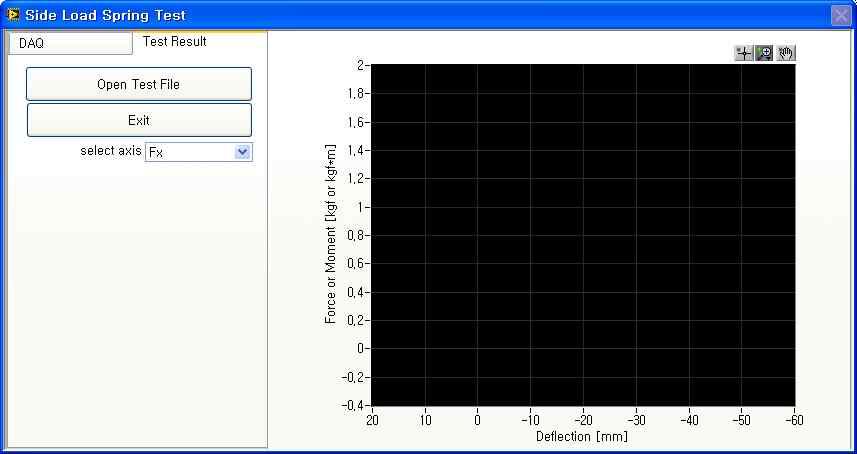Click the LabVIEW icon in title bar
Viewport: 857px width, 454px height.
pos(13,15)
